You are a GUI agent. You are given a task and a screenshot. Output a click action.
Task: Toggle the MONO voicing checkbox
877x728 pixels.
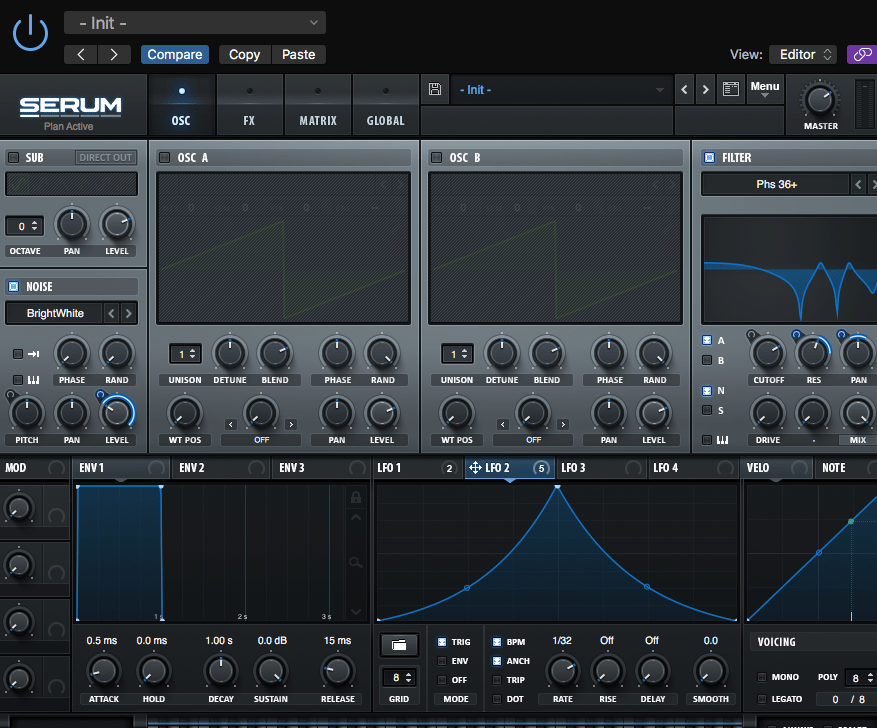tap(763, 677)
